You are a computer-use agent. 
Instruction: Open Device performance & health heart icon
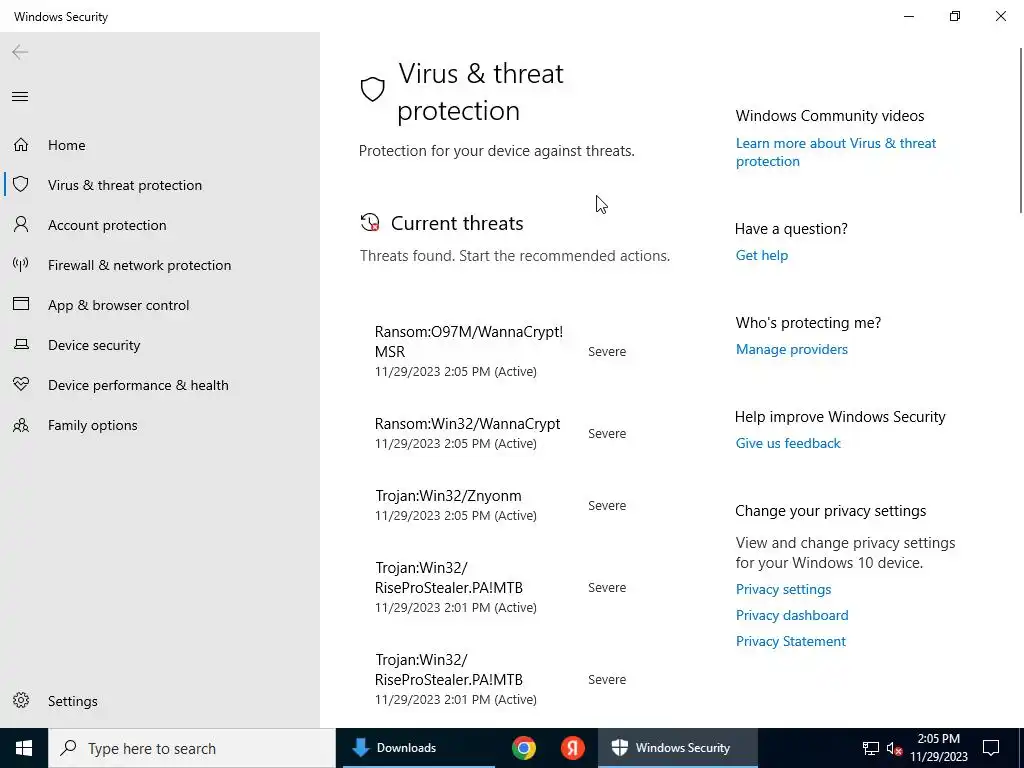[x=21, y=385]
